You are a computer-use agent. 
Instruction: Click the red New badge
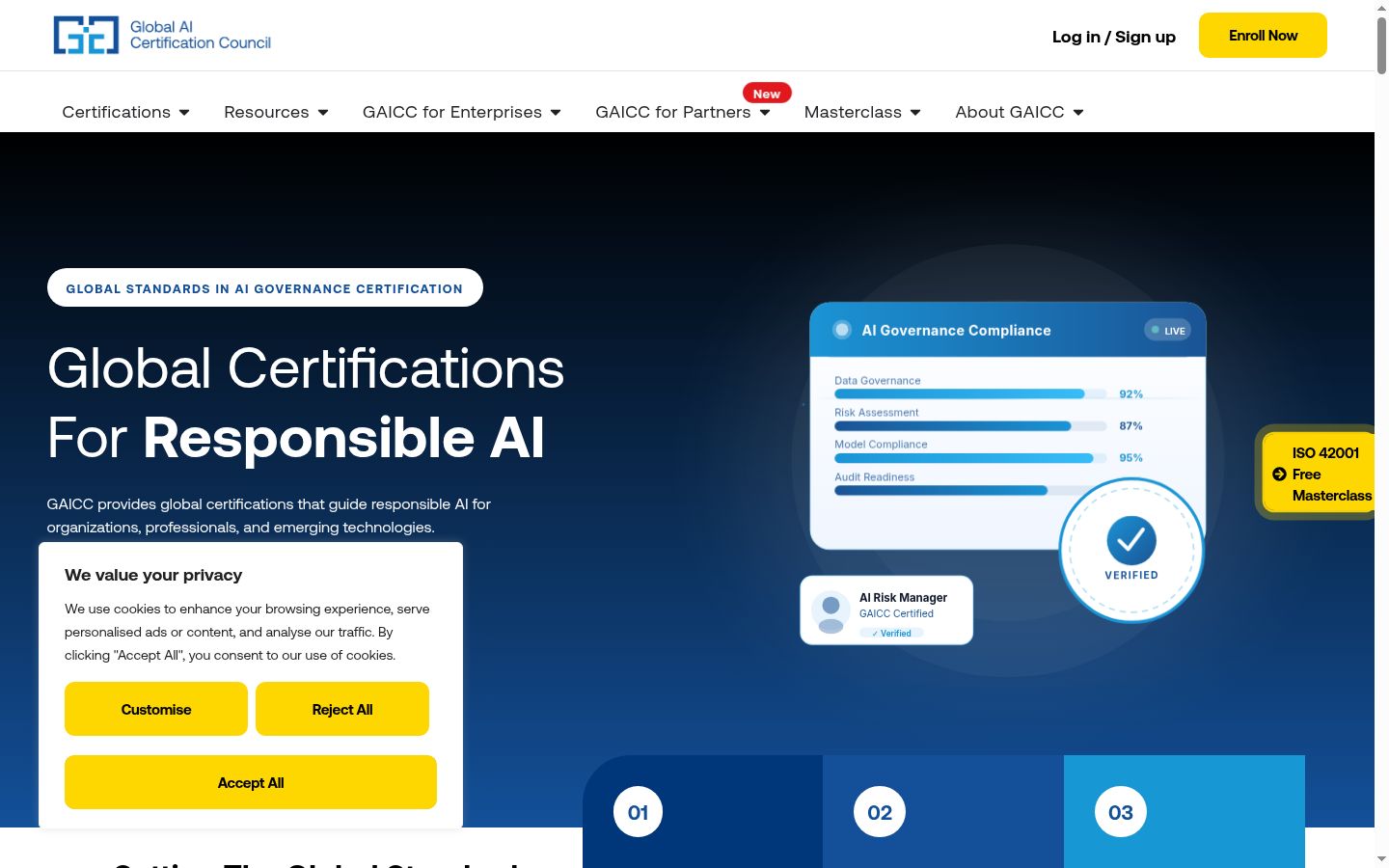coord(767,94)
